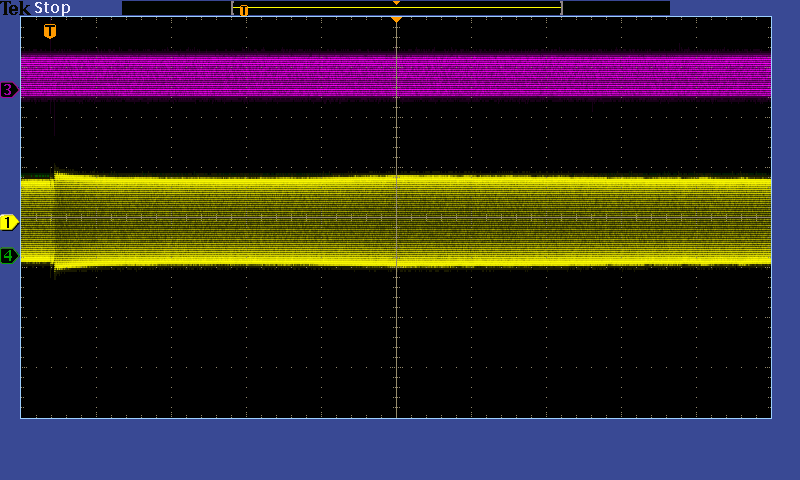Viewport: 800px width, 480px height.
Task: Click the green channel 4 marker
Action: pyautogui.click(x=9, y=256)
